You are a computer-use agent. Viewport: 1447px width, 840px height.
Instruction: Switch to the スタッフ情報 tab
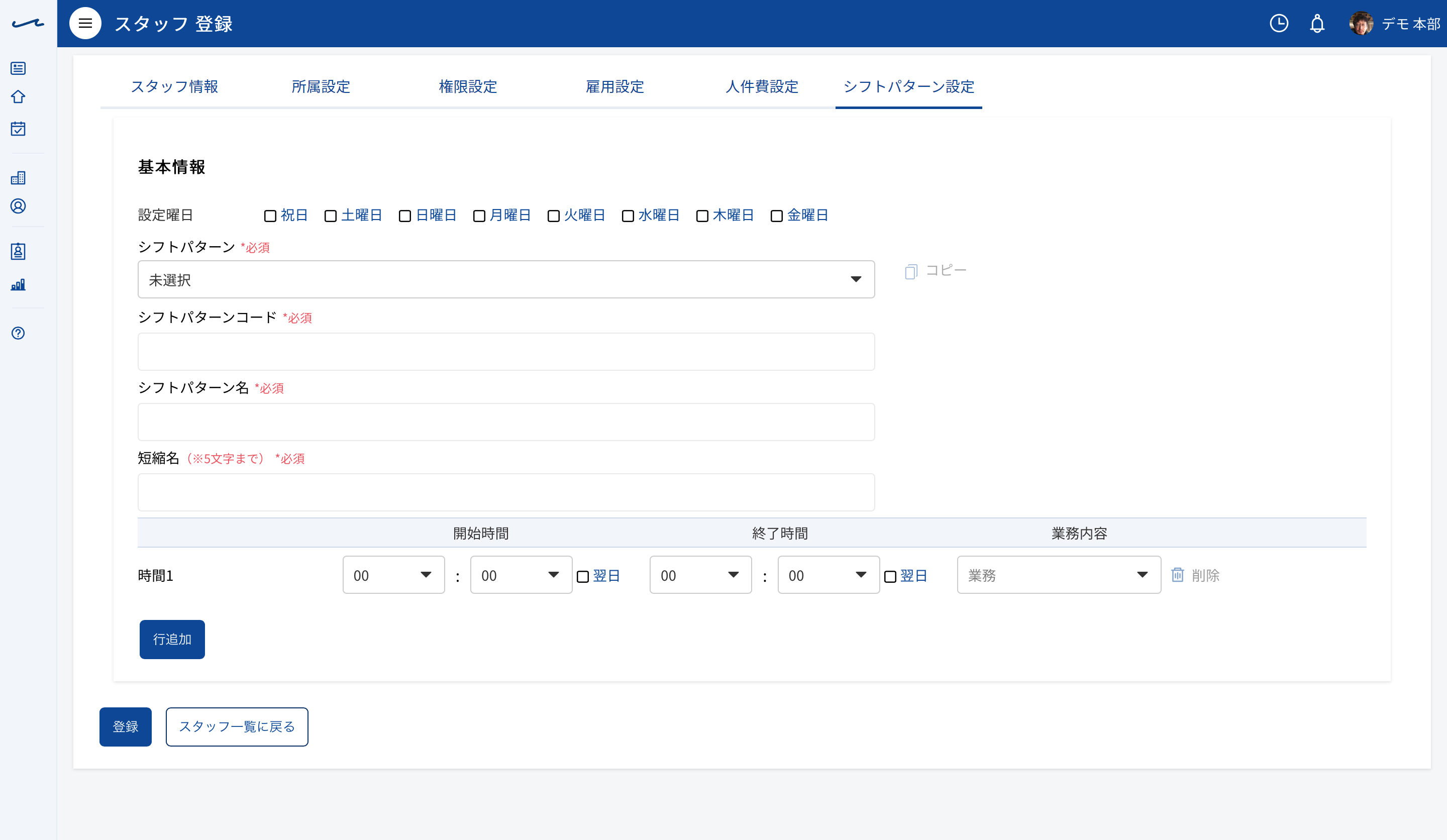[x=174, y=87]
